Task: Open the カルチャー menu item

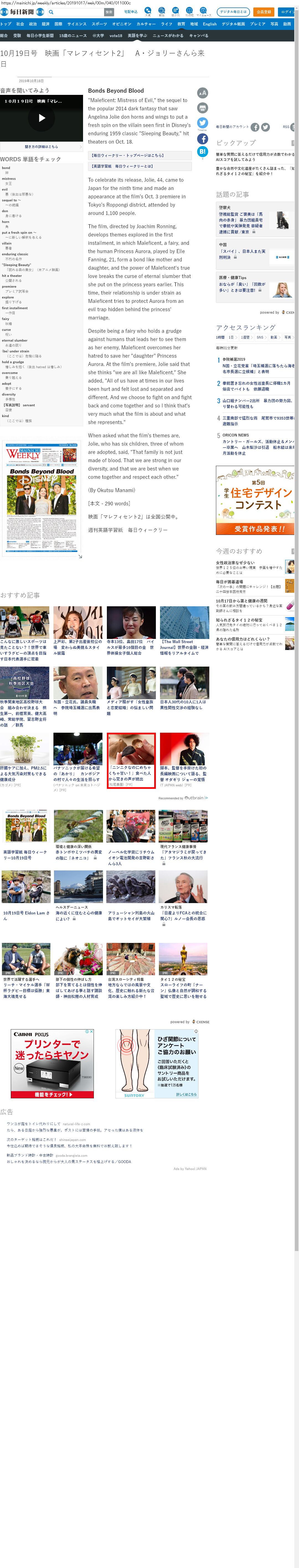Action: pyautogui.click(x=146, y=24)
